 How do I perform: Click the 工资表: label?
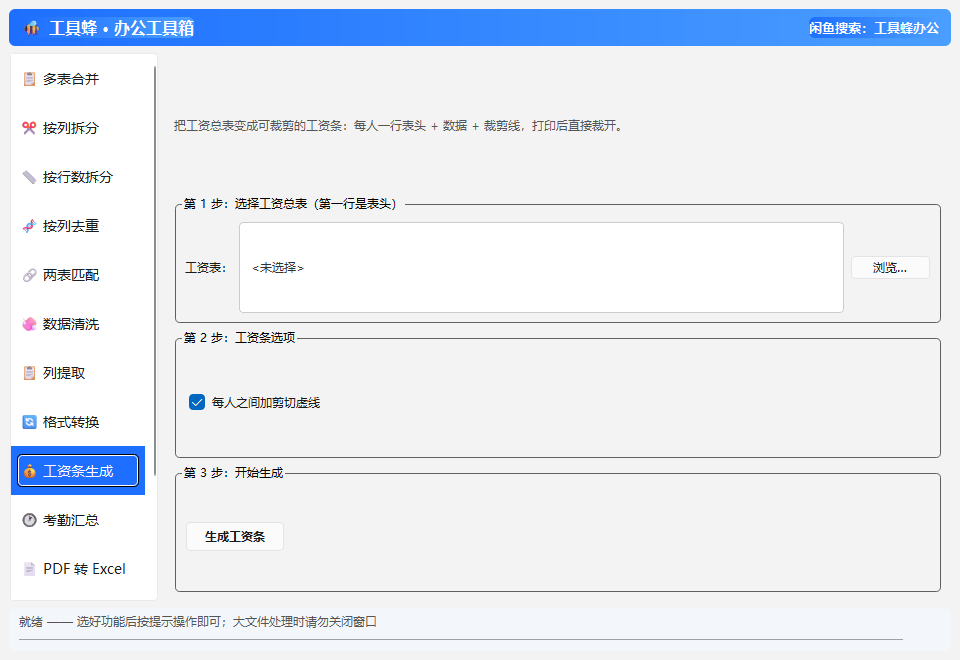pyautogui.click(x=206, y=268)
